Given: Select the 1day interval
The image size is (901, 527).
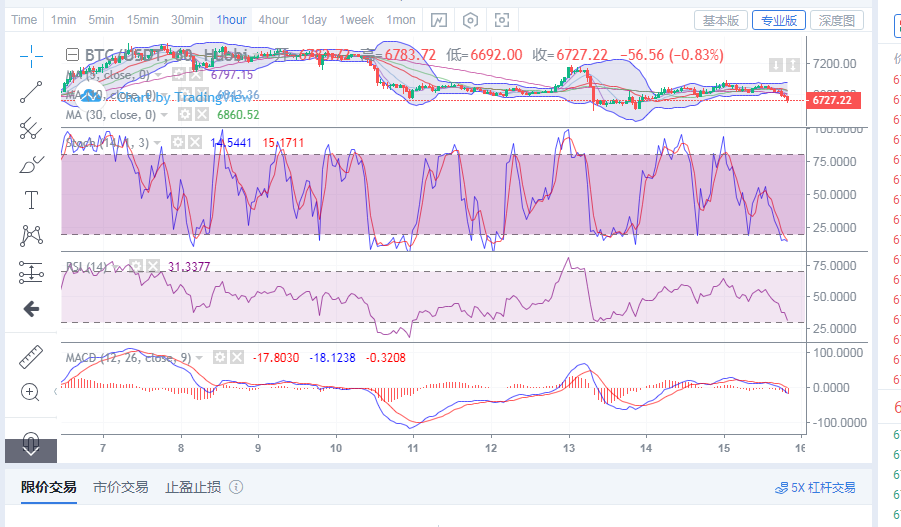Looking at the screenshot, I should point(314,20).
